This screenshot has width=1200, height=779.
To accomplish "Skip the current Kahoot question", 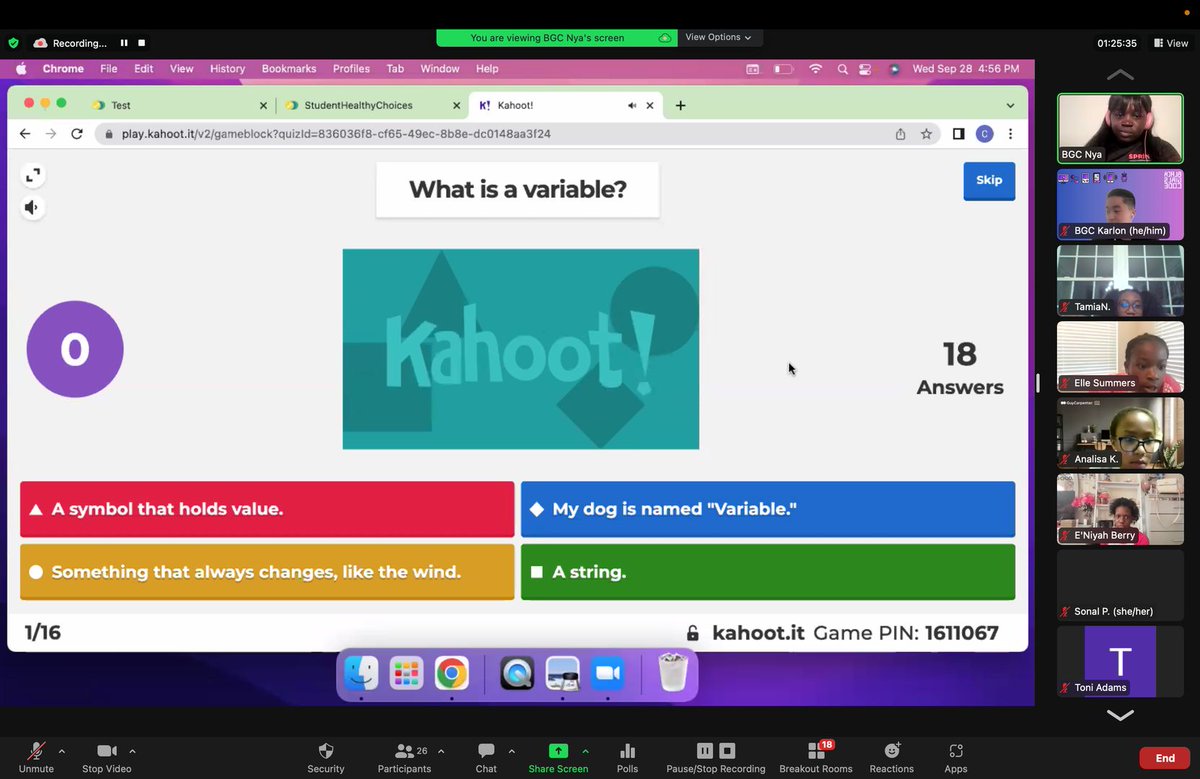I will 989,180.
